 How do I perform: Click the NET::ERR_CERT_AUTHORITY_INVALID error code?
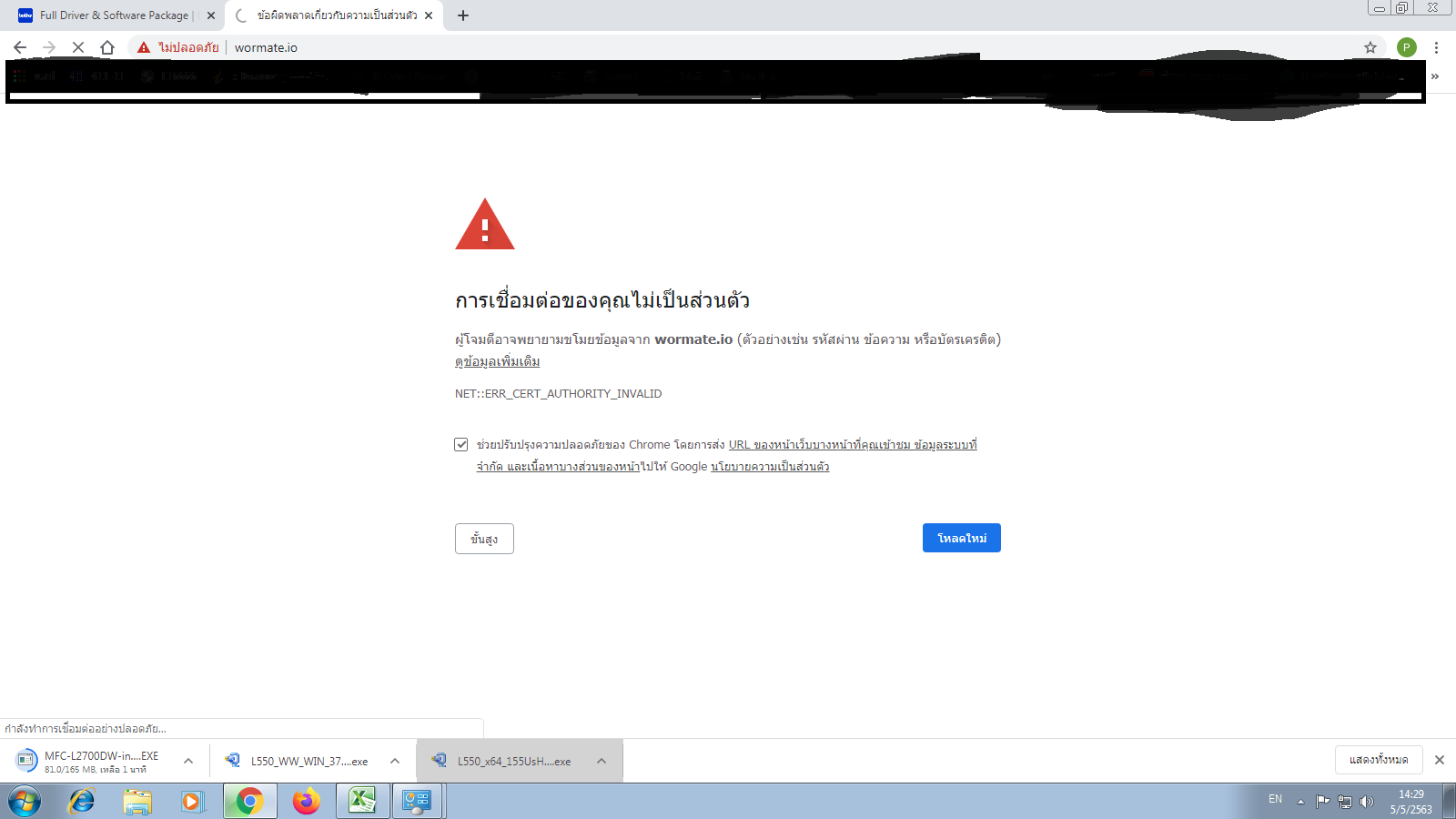(x=558, y=394)
